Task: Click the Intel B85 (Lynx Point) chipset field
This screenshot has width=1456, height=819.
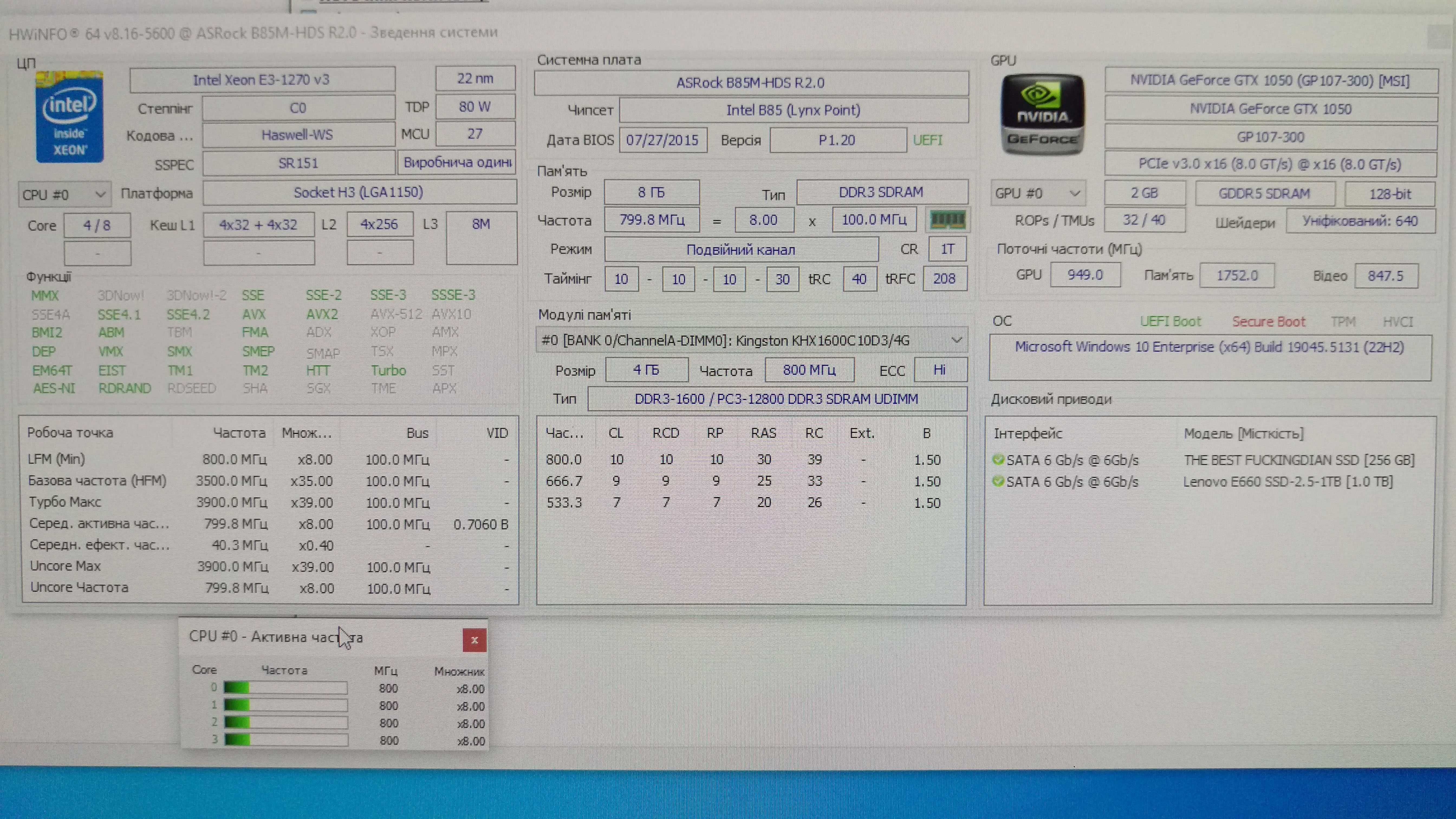Action: (794, 110)
